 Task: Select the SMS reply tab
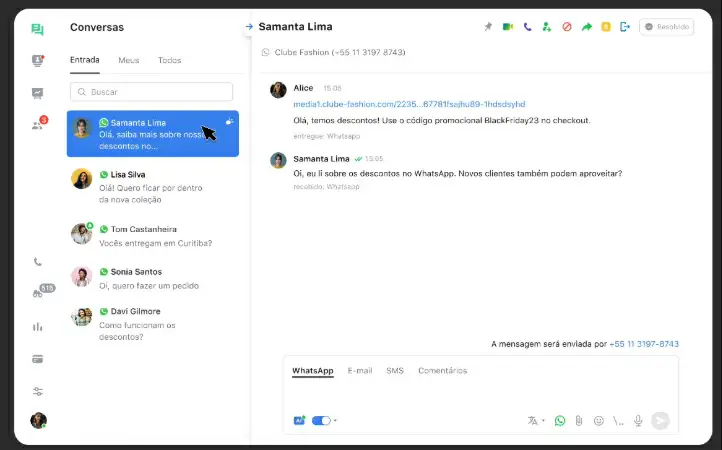[x=395, y=371]
